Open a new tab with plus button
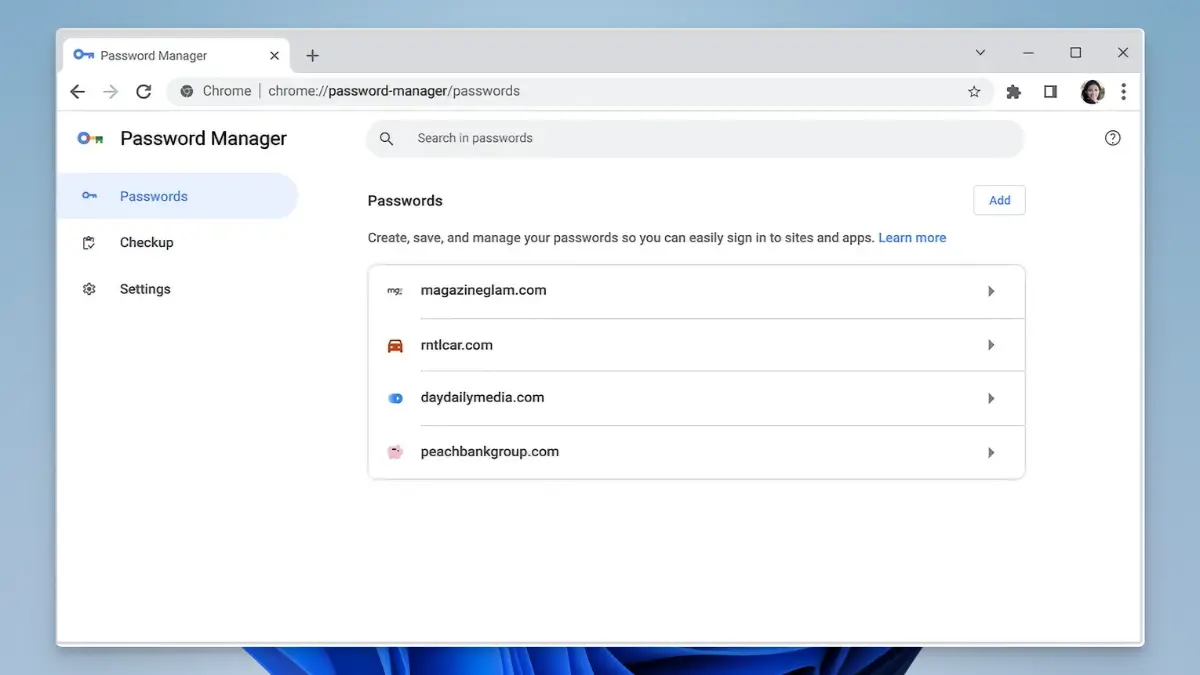Screen dimensions: 1200x675 point(312,55)
